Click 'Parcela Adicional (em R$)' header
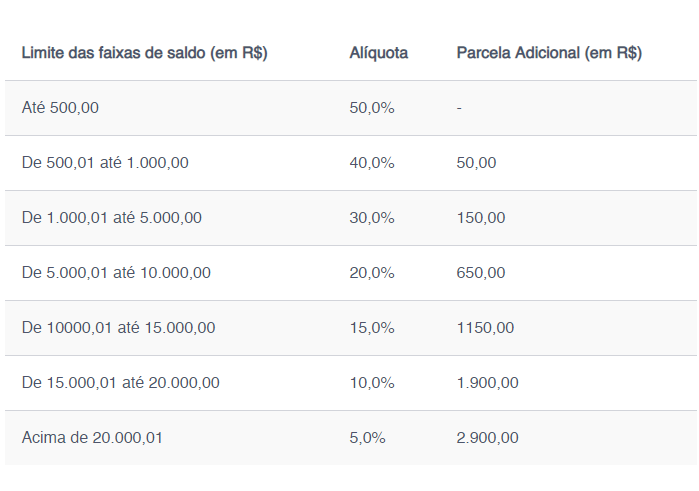This screenshot has height=491, width=699. coord(549,53)
